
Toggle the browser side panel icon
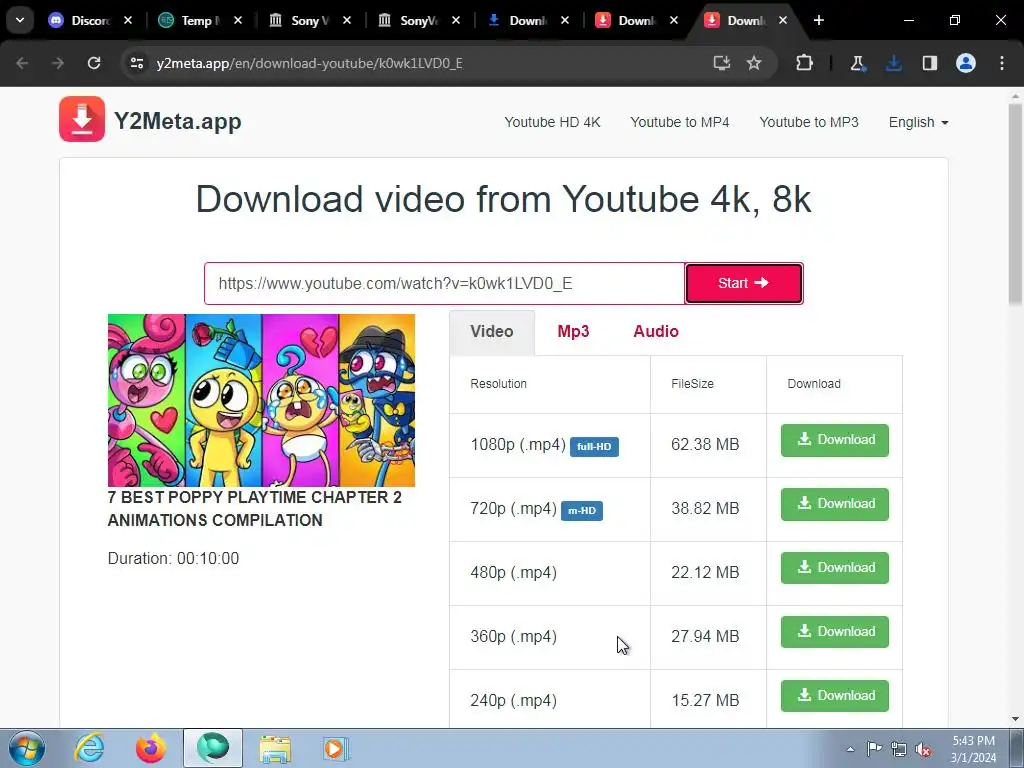[929, 63]
